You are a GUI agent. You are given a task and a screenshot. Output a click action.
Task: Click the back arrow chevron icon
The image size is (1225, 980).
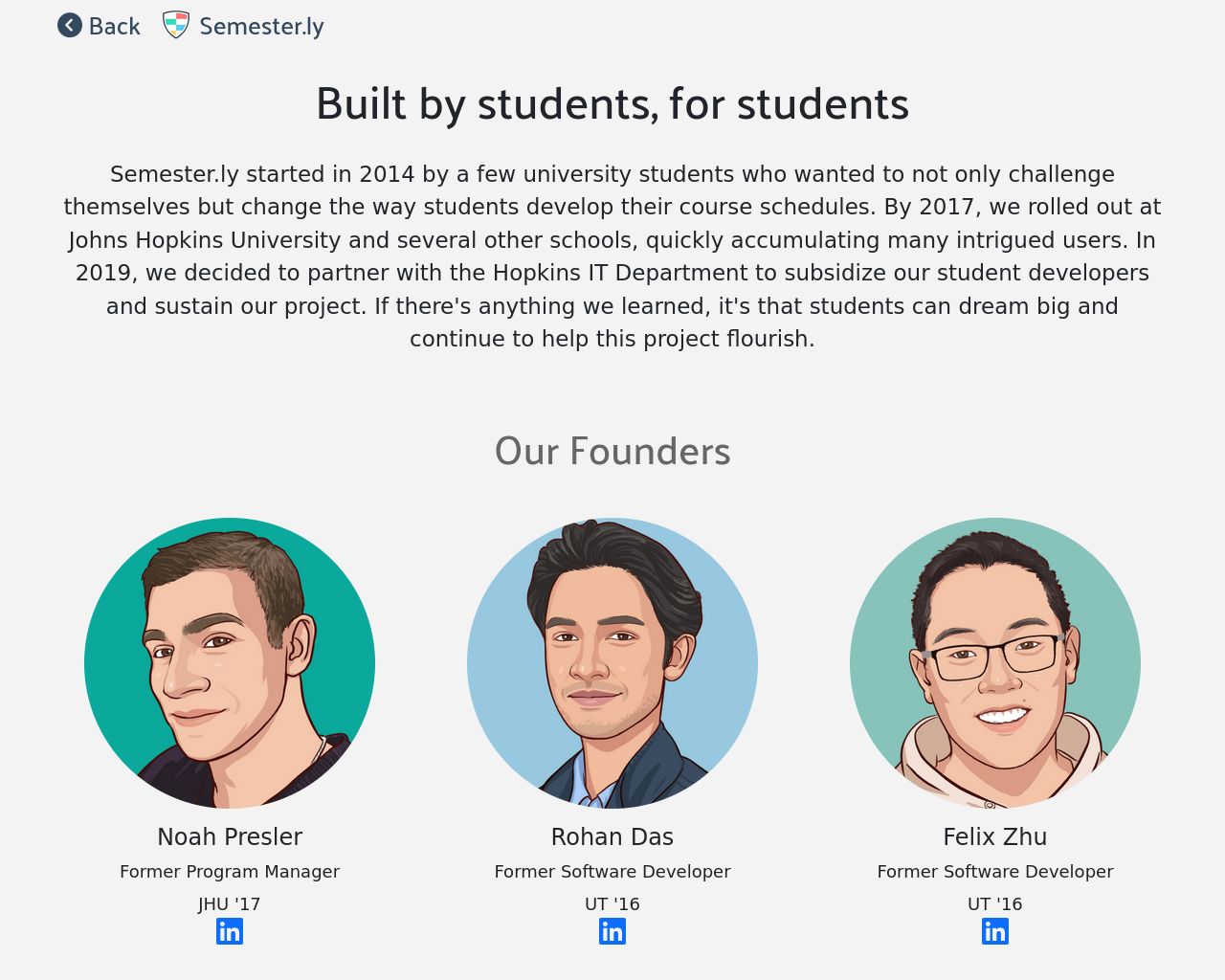pos(69,26)
